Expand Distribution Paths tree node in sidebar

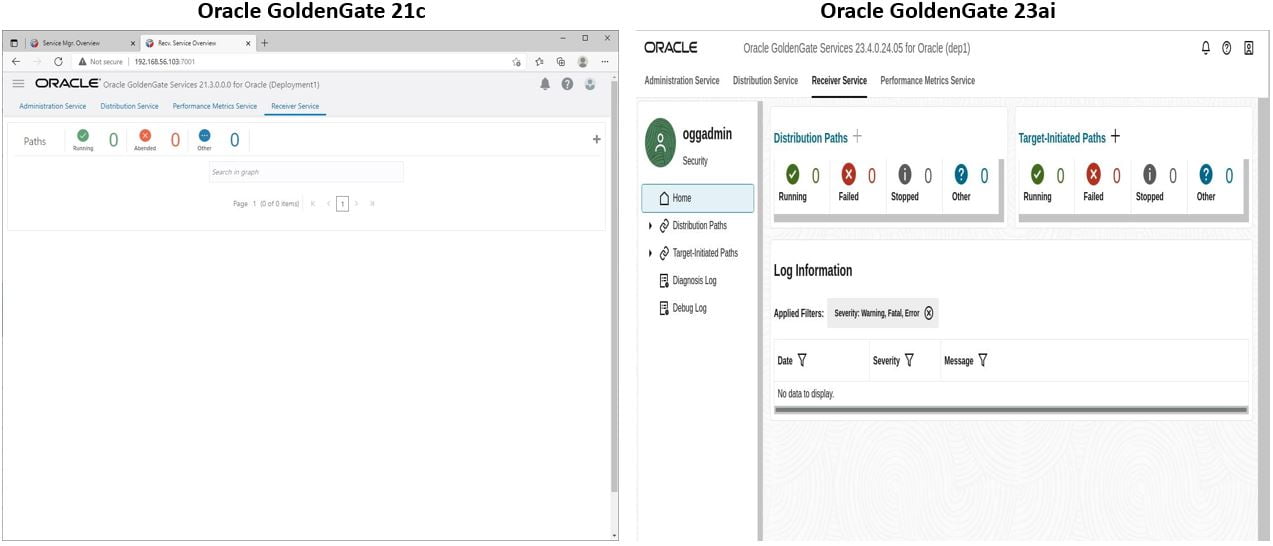[x=651, y=226]
